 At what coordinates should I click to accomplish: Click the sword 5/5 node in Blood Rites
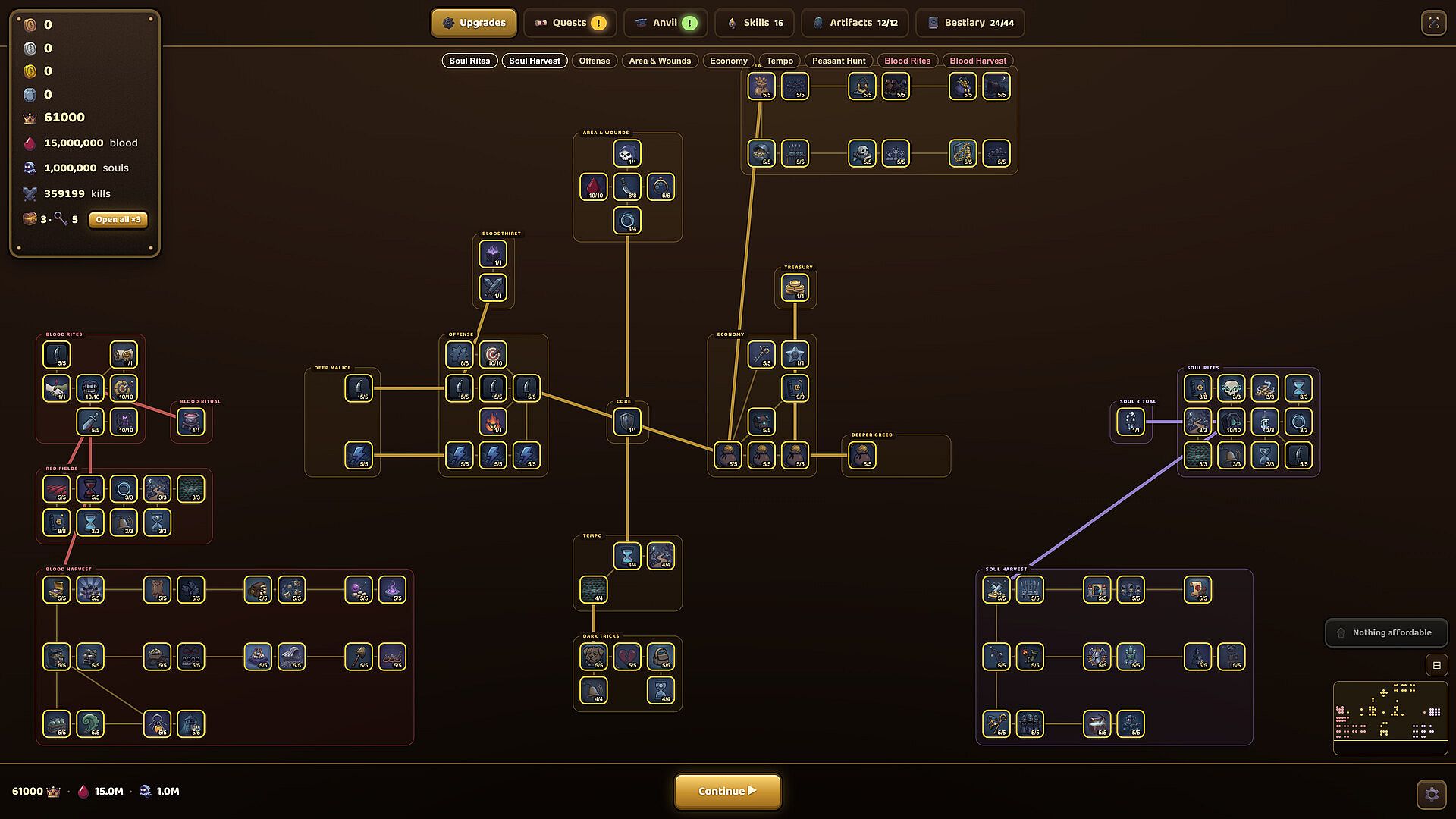pyautogui.click(x=90, y=422)
